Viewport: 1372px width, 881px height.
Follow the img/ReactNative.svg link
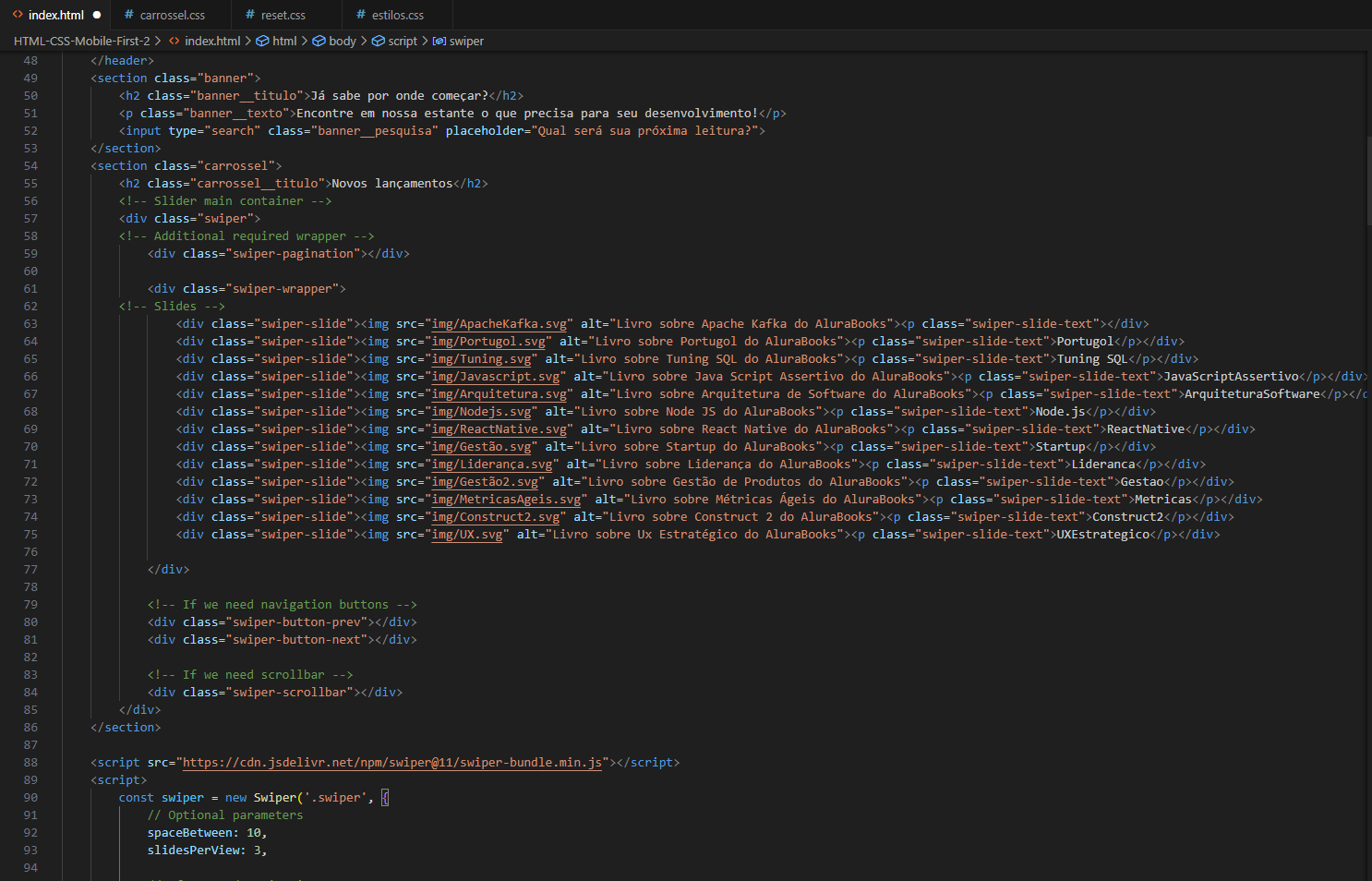[499, 429]
